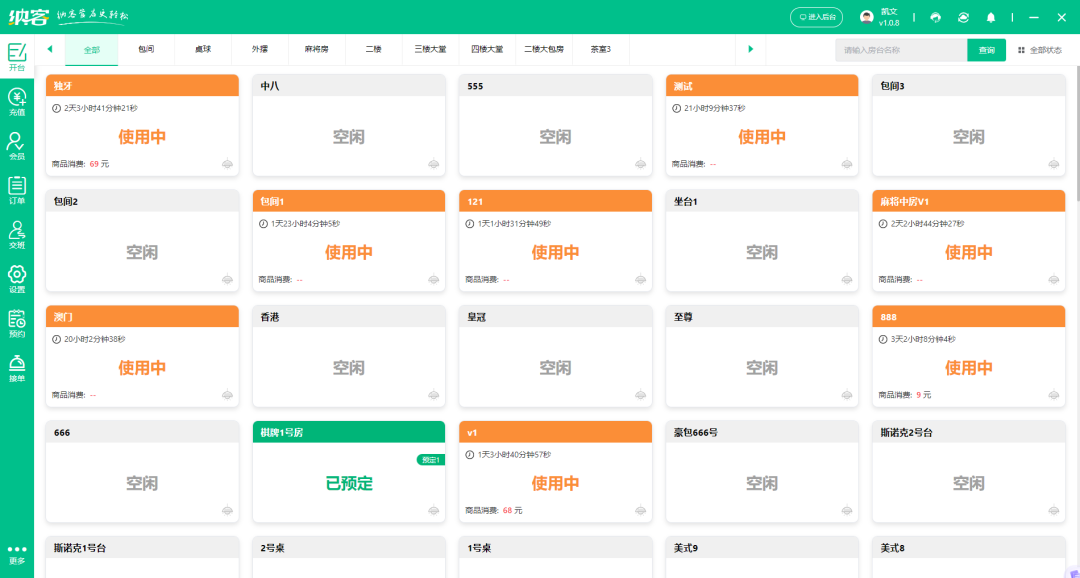Open the 设置 settings sidebar icon
This screenshot has width=1080, height=578.
[17, 279]
